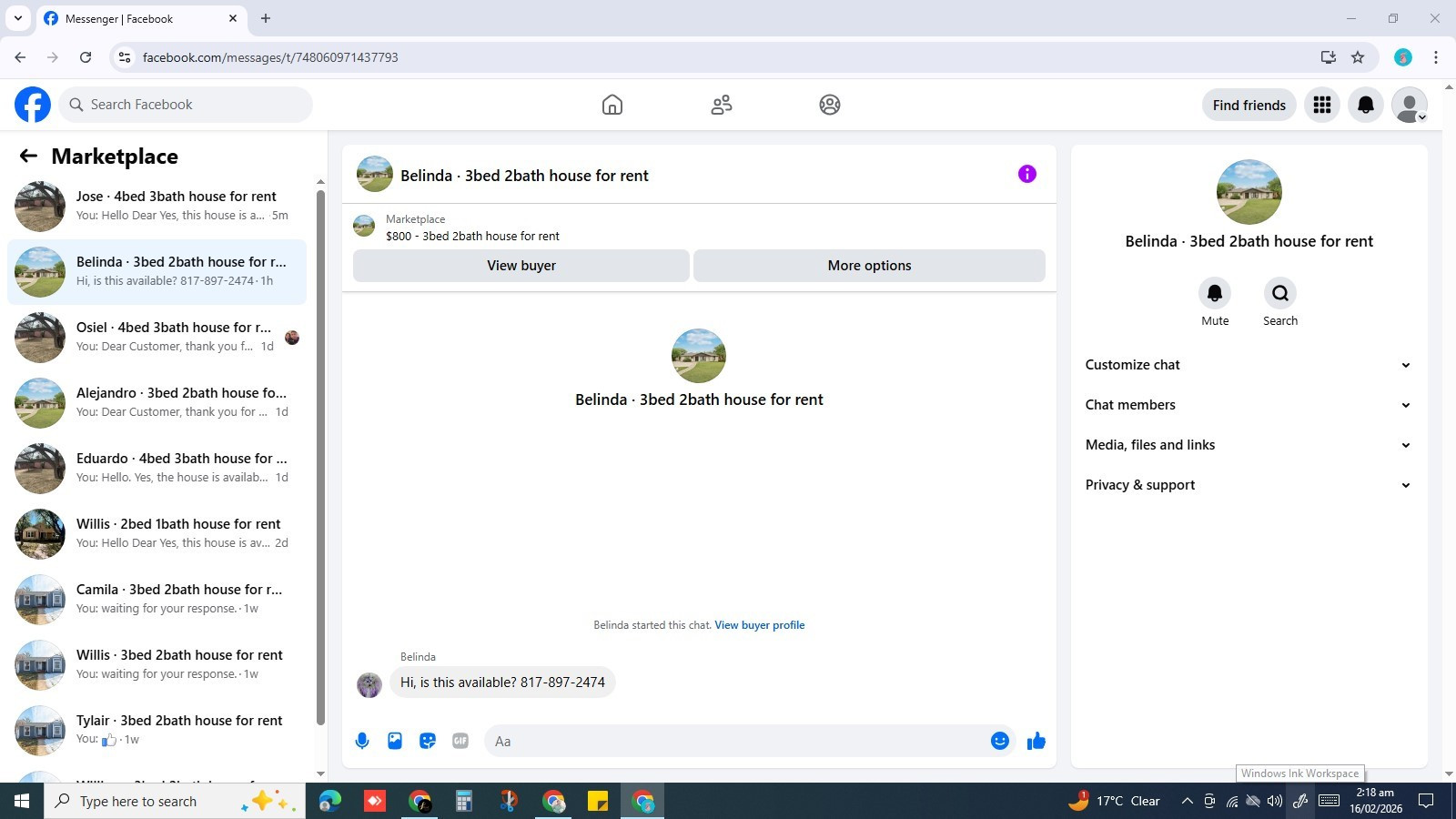Click the 'Hi, is this available?' message bubble
The image size is (1456, 819).
[x=502, y=682]
